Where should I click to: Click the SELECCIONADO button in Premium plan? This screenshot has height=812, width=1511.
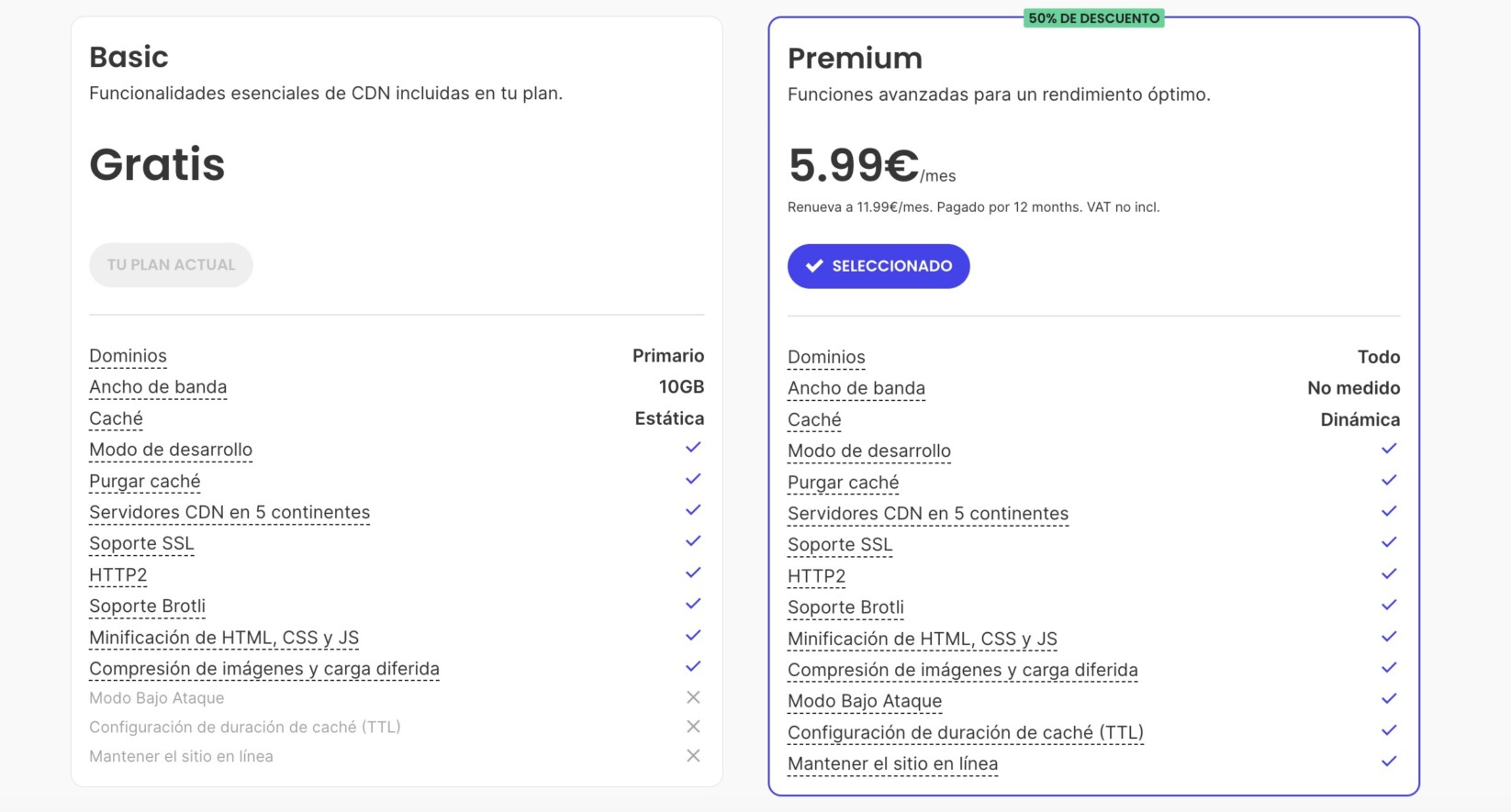pyautogui.click(x=879, y=266)
